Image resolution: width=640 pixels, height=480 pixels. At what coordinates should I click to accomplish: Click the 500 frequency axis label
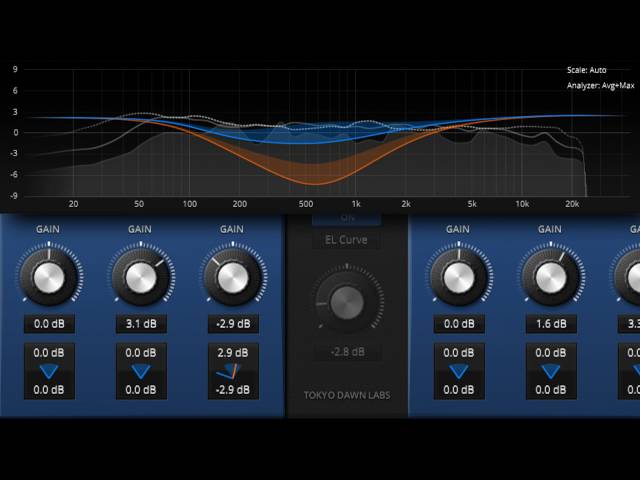(306, 204)
